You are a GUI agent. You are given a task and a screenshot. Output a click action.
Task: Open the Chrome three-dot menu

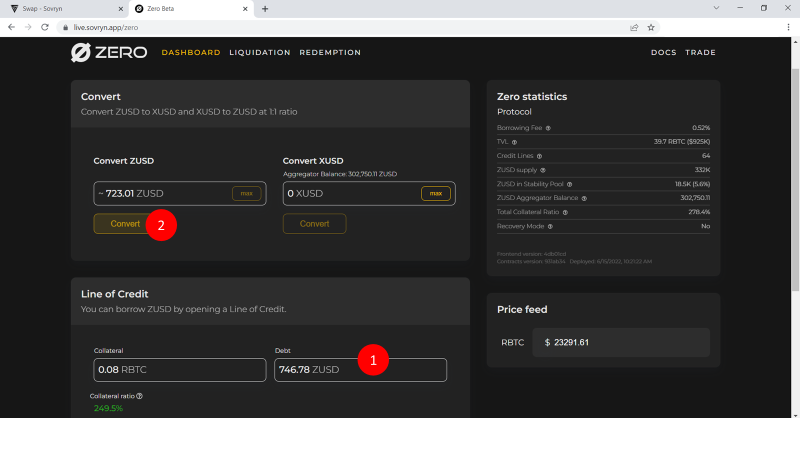(788, 28)
